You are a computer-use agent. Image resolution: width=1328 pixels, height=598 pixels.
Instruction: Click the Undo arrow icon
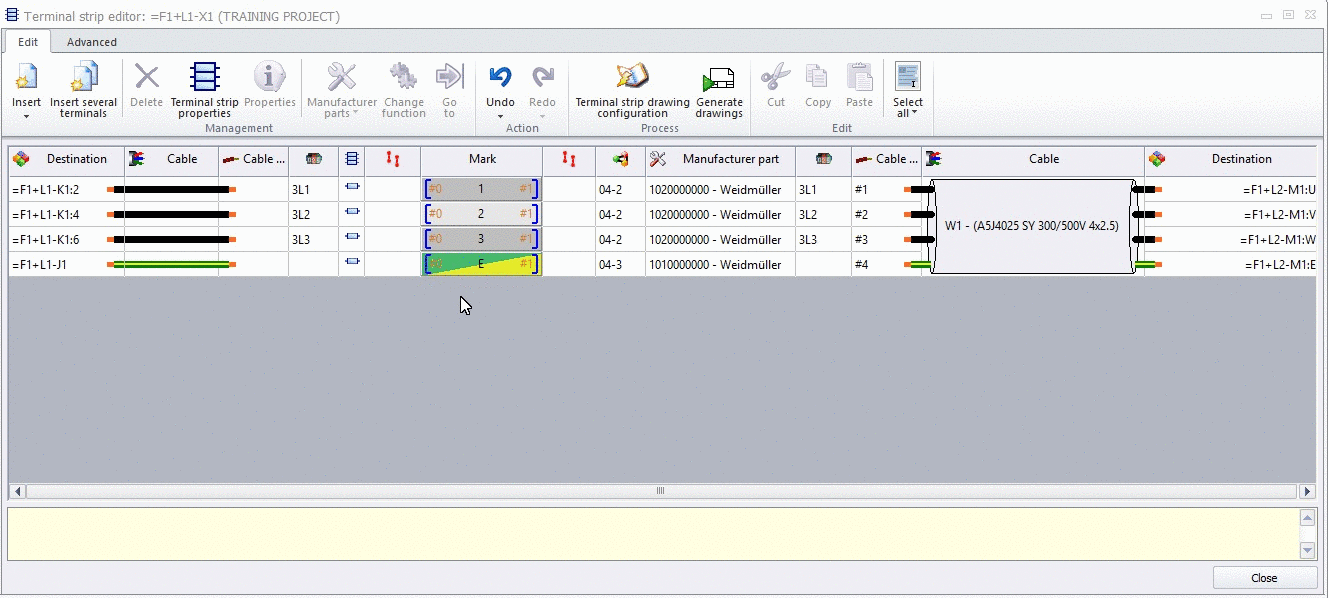tap(500, 77)
